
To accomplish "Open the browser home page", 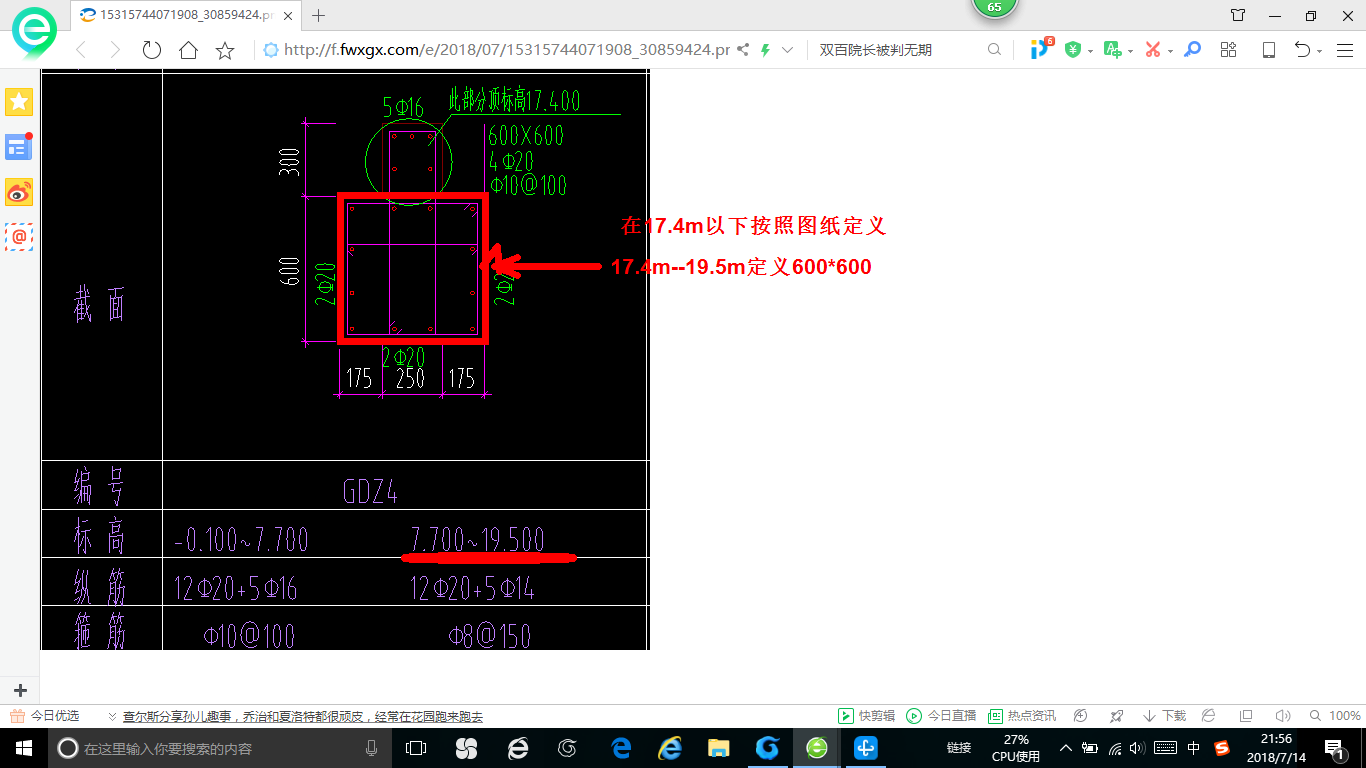I will [x=188, y=50].
